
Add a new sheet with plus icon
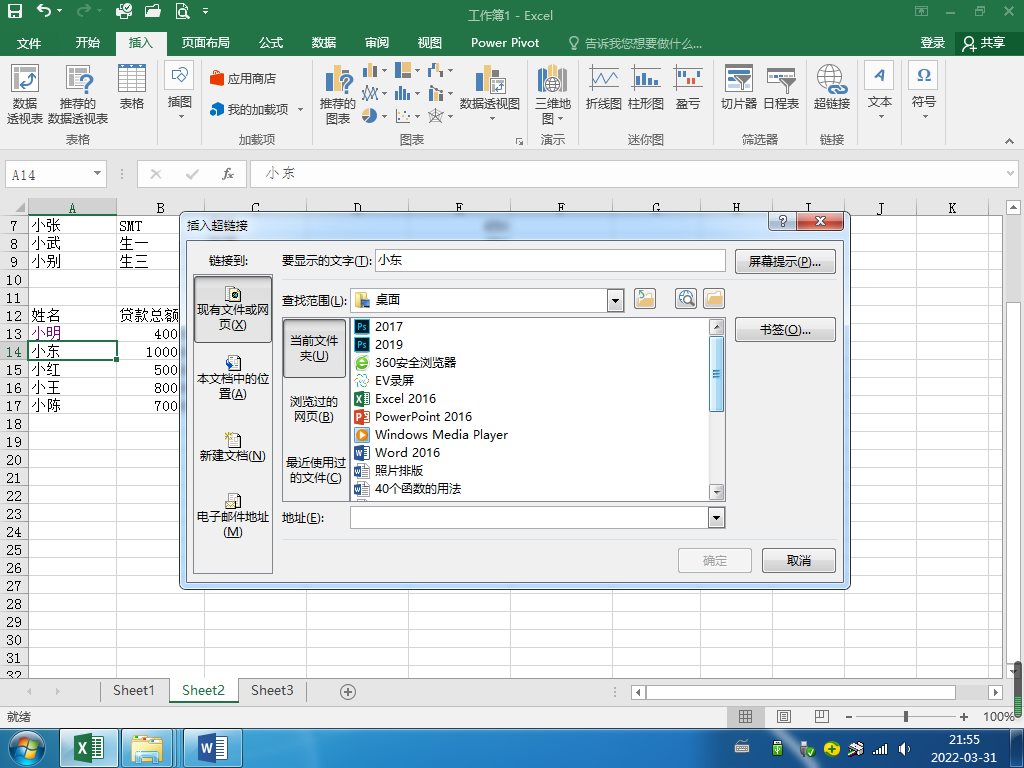[348, 692]
